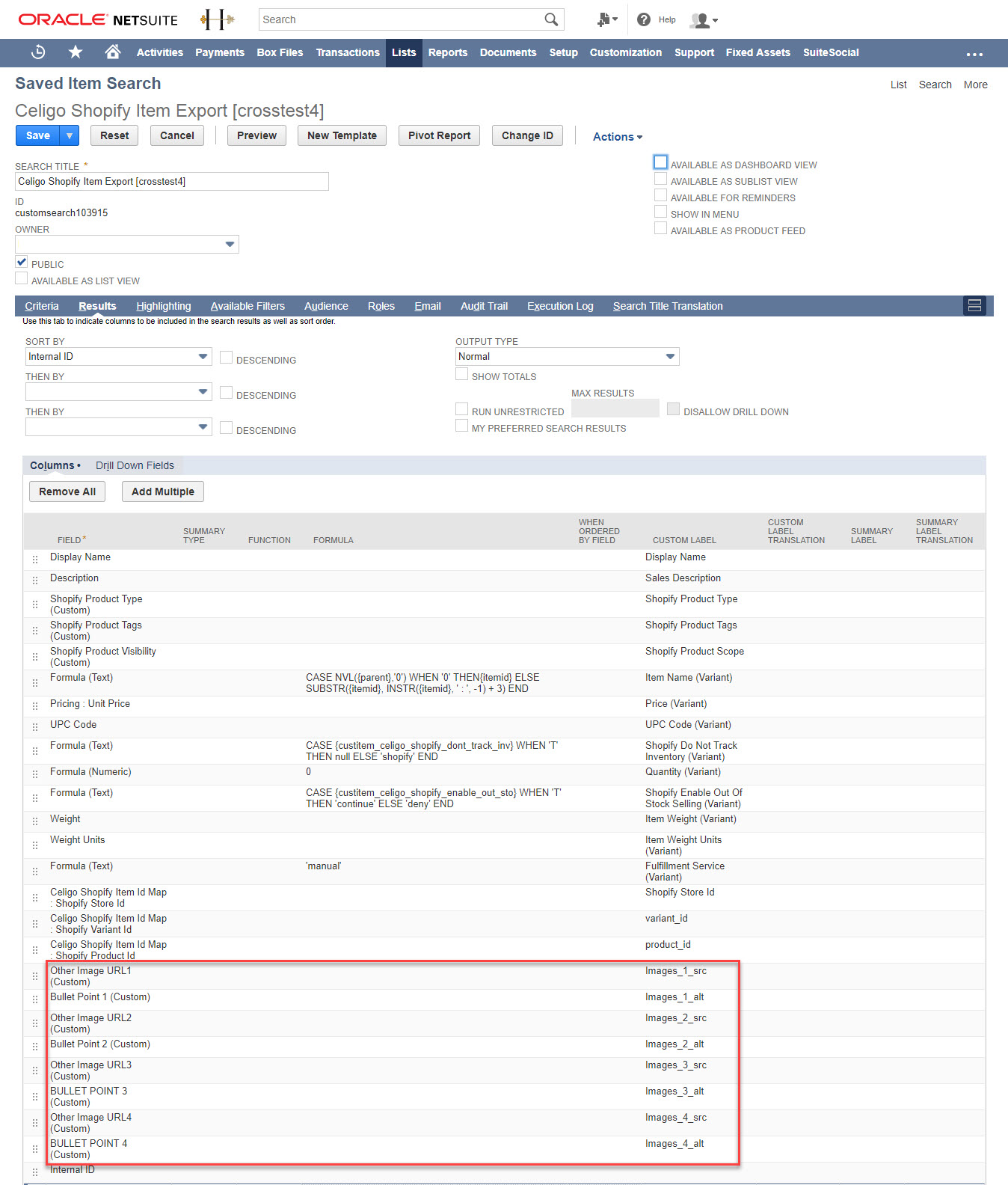Click the company logo icon
The image size is (1008, 1185).
tap(218, 20)
